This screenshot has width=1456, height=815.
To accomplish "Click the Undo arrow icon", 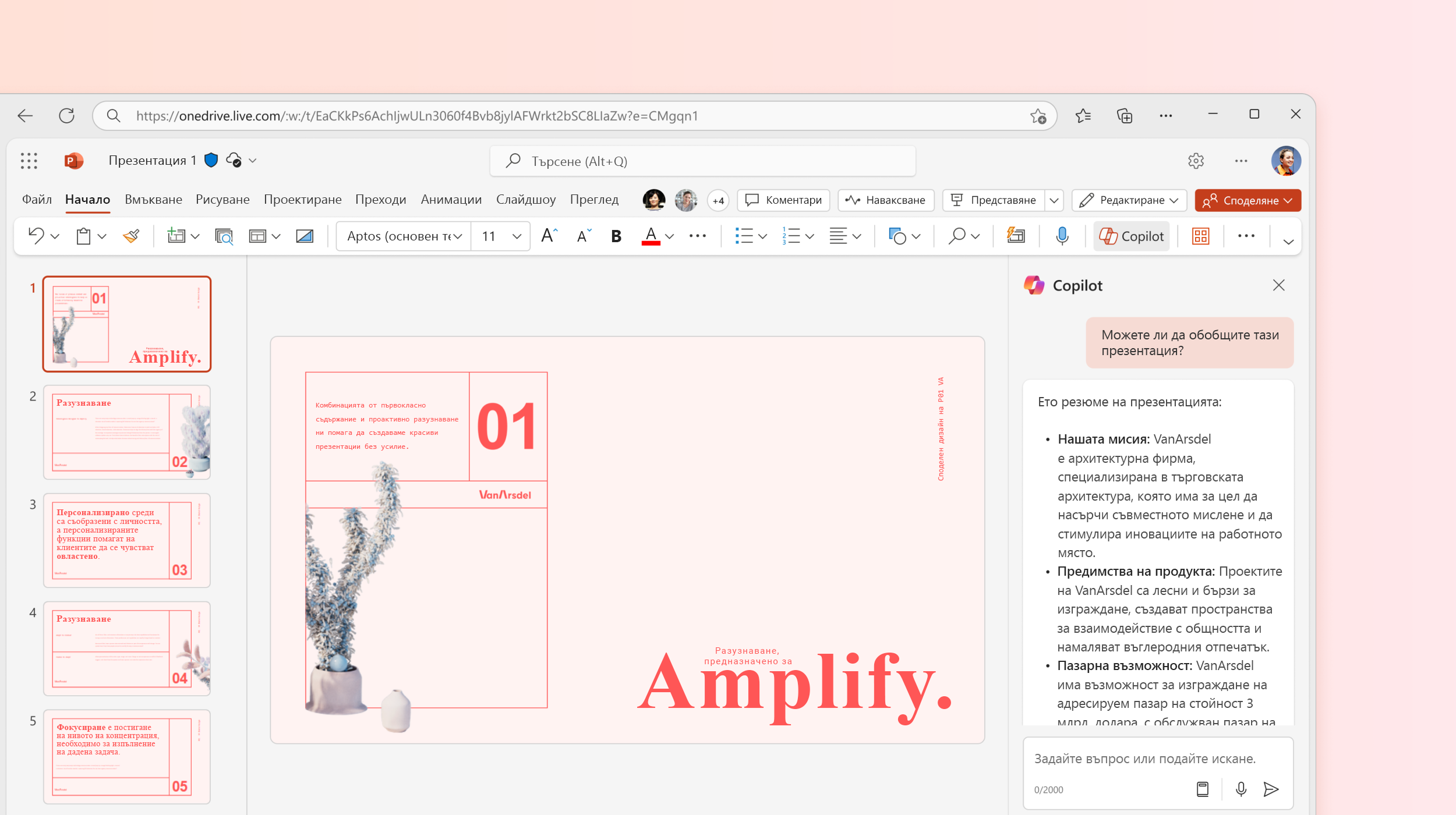I will 36,236.
